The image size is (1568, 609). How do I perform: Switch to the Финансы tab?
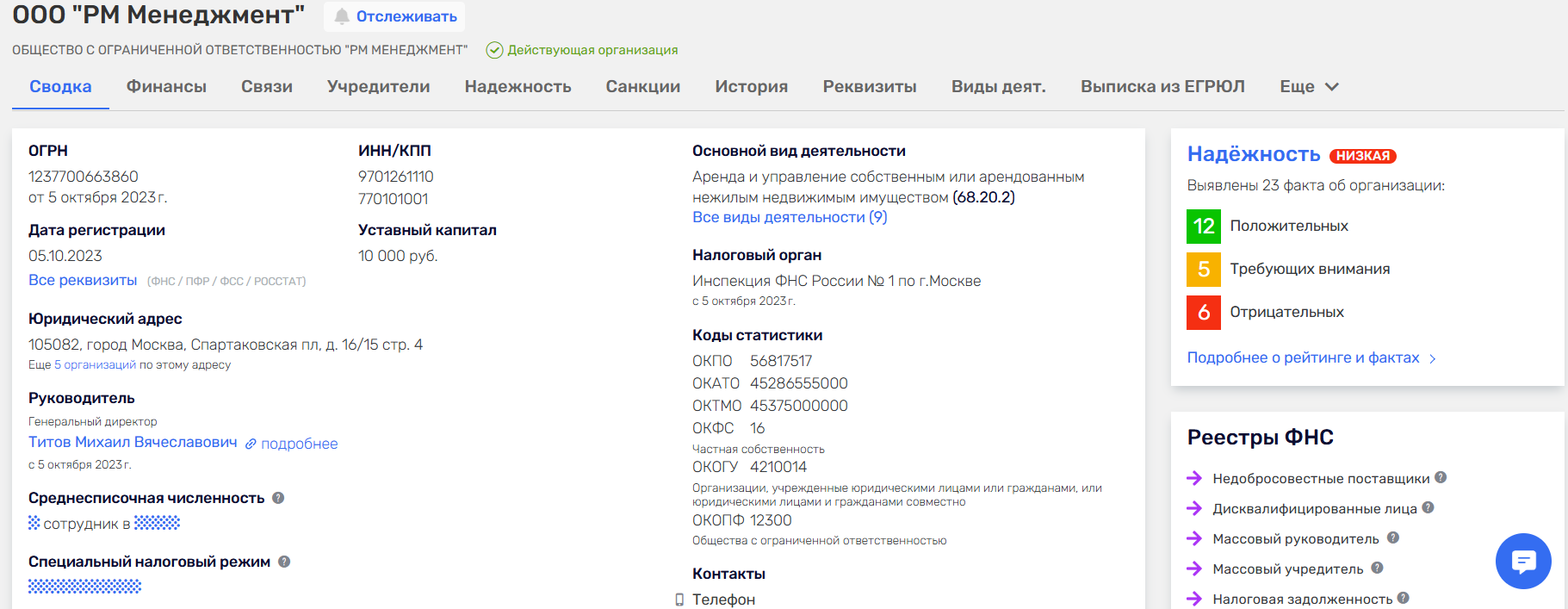[x=166, y=87]
